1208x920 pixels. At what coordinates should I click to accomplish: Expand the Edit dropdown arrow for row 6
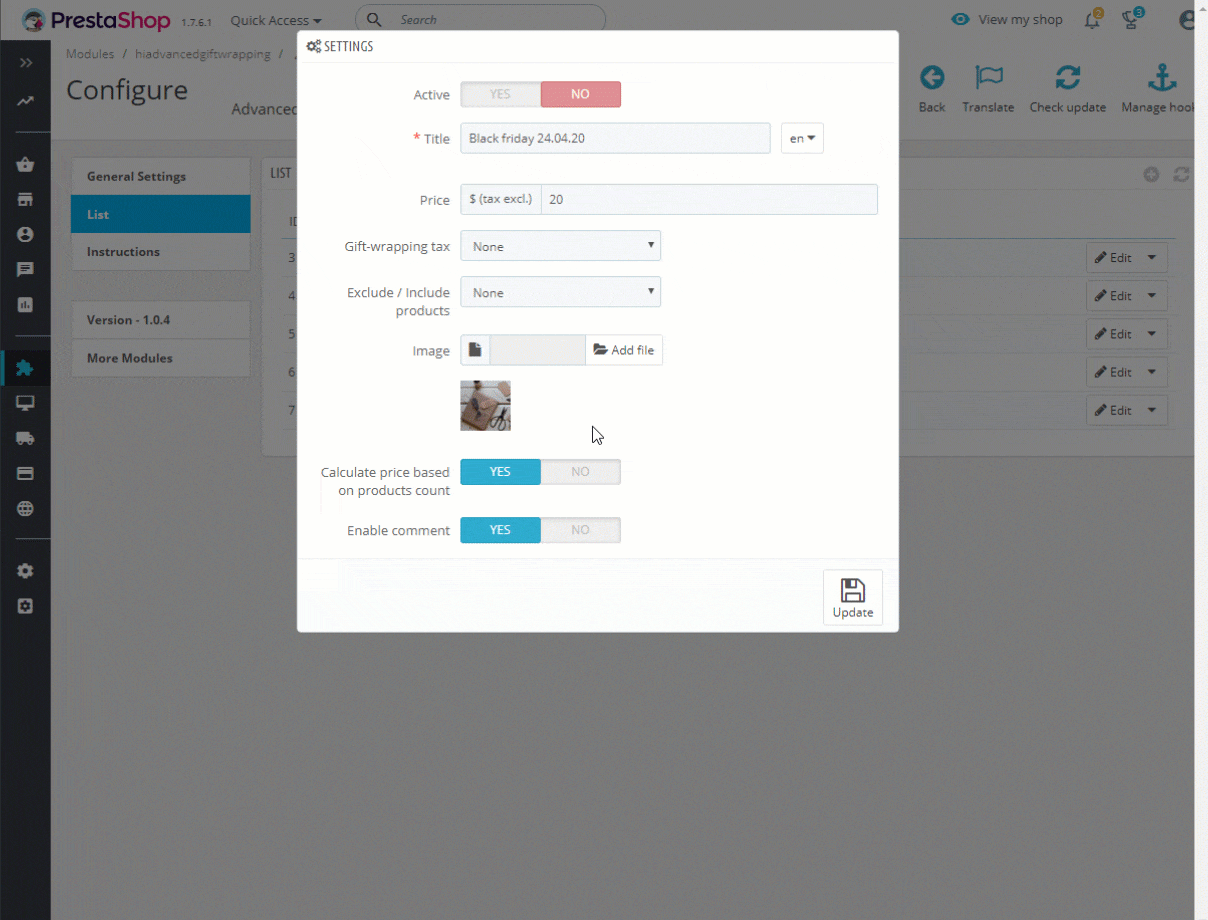pos(1151,371)
